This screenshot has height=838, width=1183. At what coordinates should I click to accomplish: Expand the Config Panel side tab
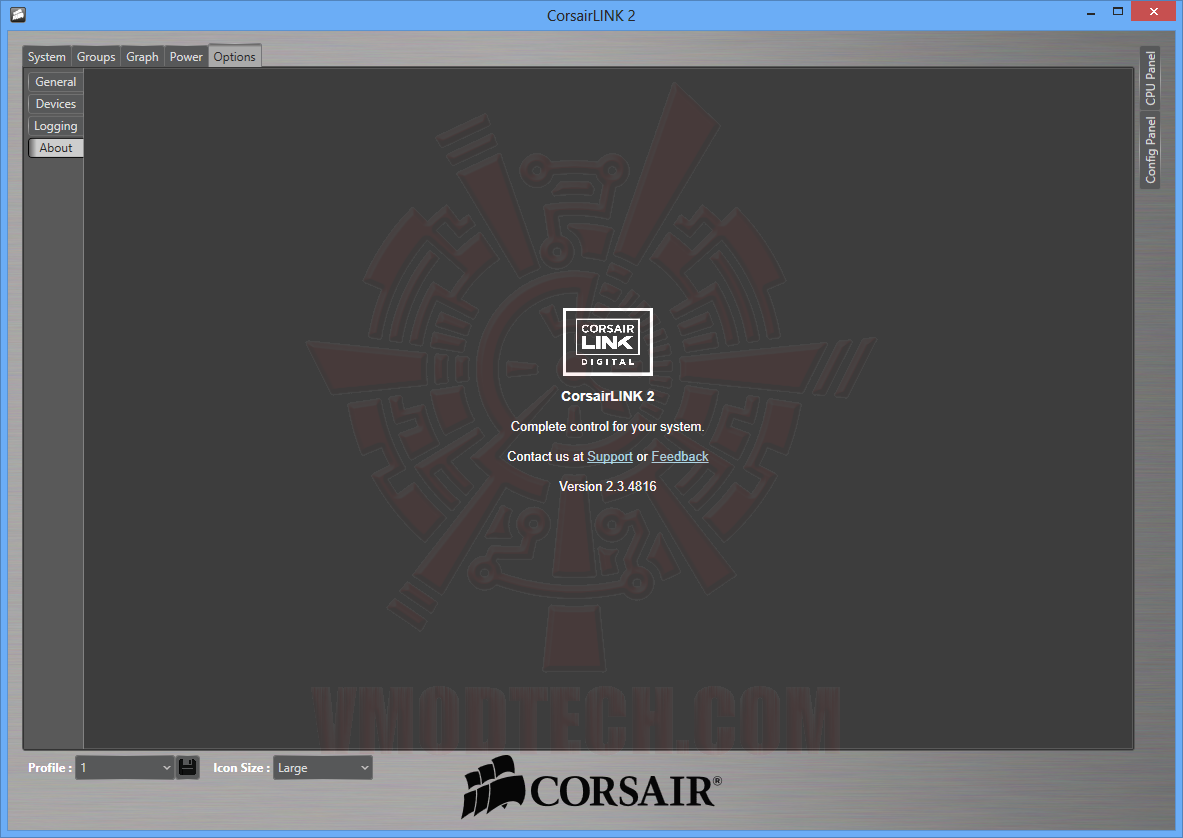(x=1150, y=149)
